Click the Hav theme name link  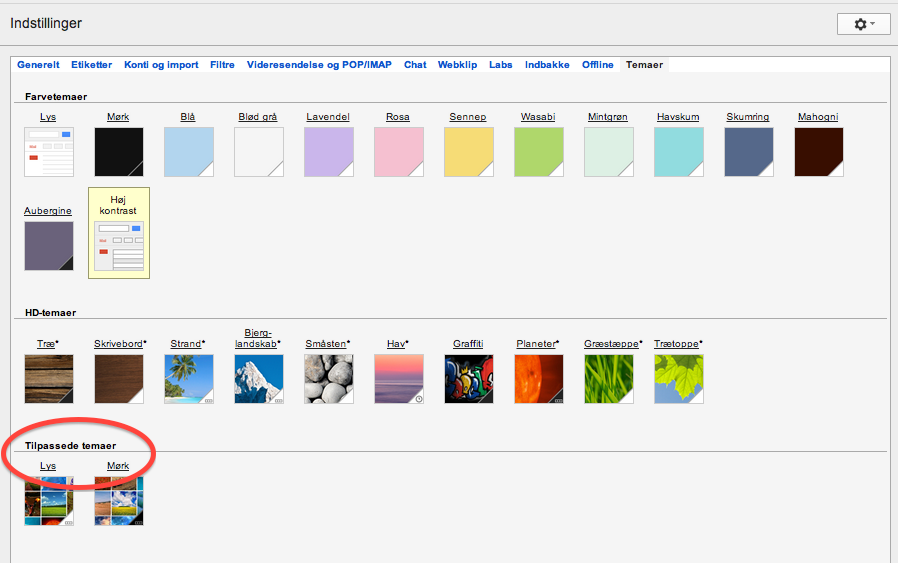tap(396, 343)
